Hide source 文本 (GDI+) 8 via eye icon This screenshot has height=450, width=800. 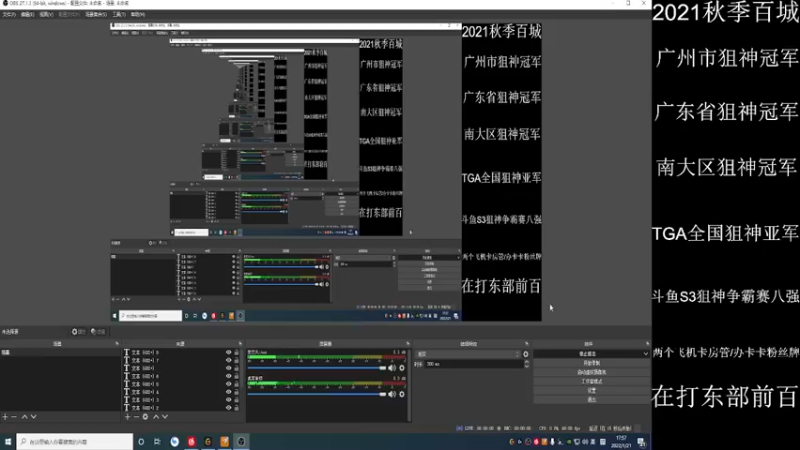[x=229, y=352]
